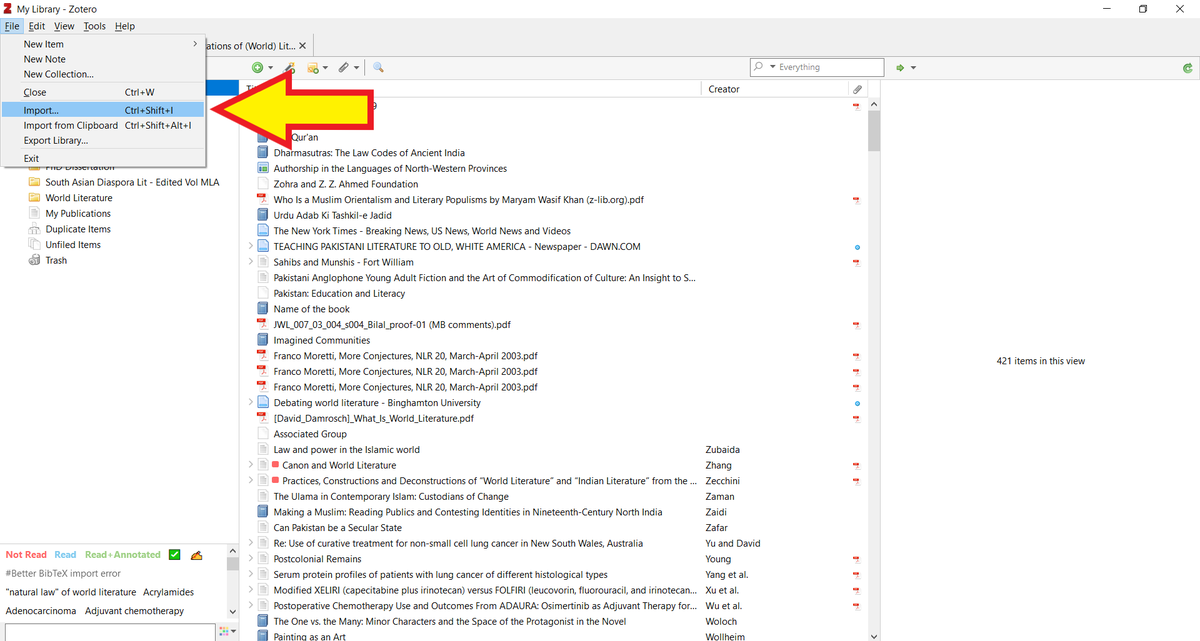Toggle the #Better BibTeX import error tag
Viewport: 1200px width, 641px height.
point(62,573)
